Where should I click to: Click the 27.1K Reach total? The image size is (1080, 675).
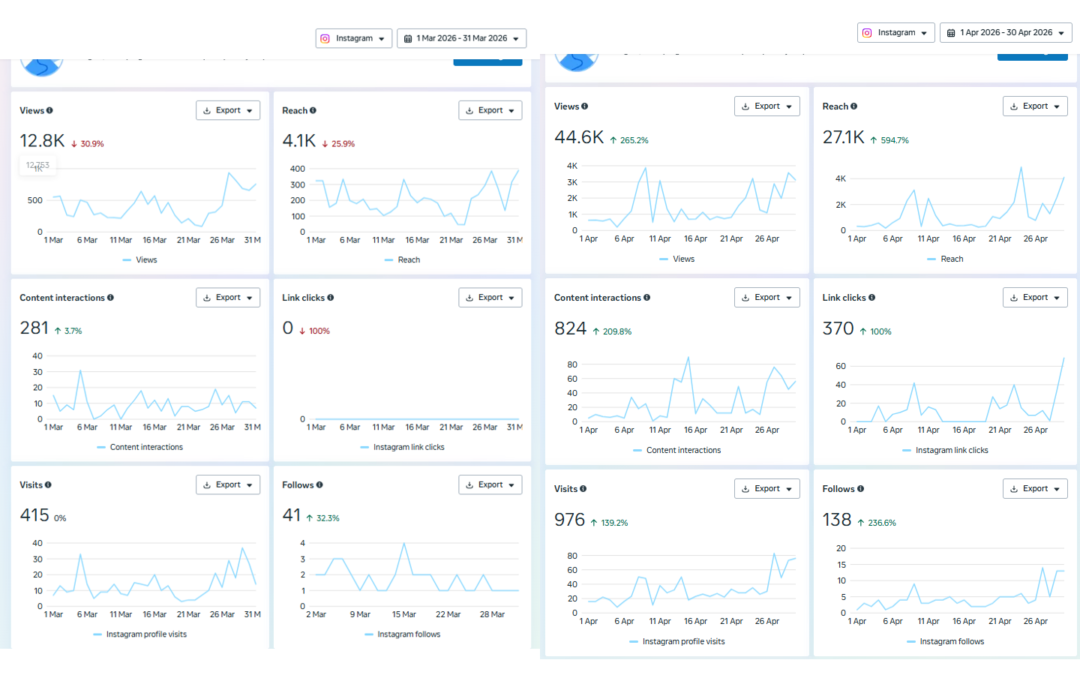point(843,137)
